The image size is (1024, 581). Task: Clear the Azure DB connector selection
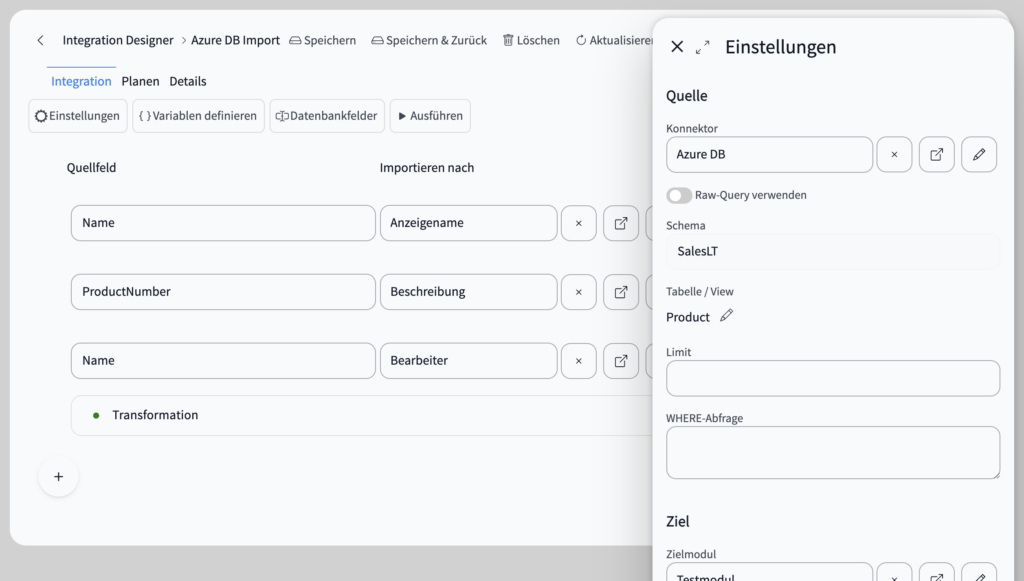(894, 155)
